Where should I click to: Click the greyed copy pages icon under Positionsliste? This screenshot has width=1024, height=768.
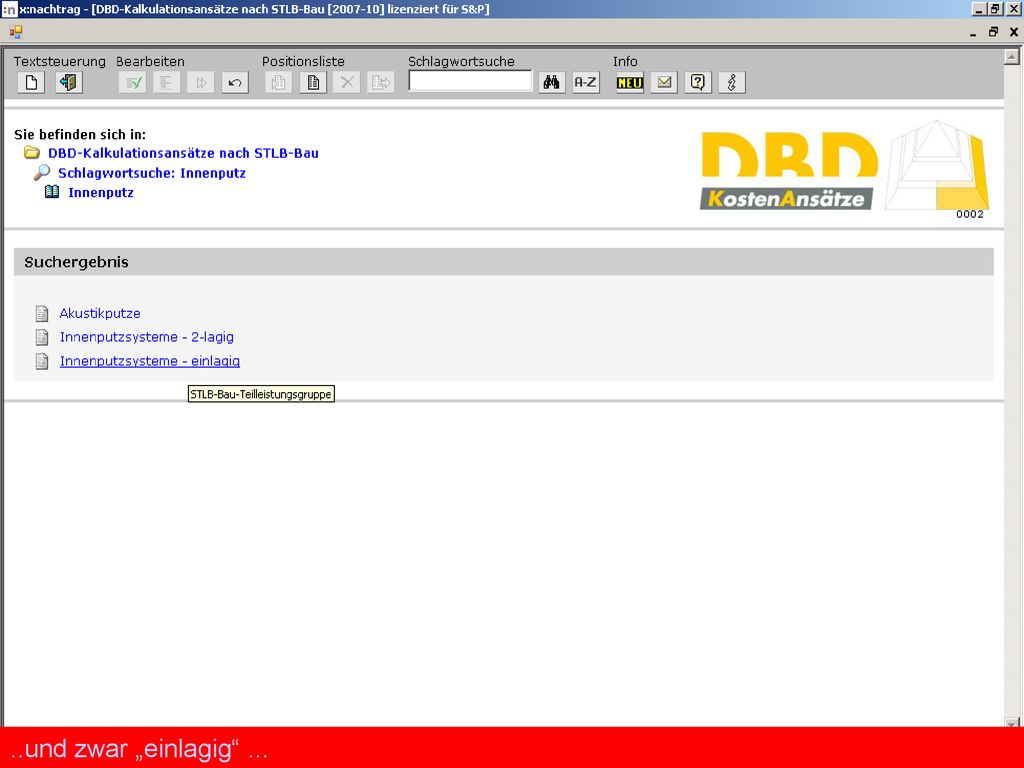click(278, 82)
